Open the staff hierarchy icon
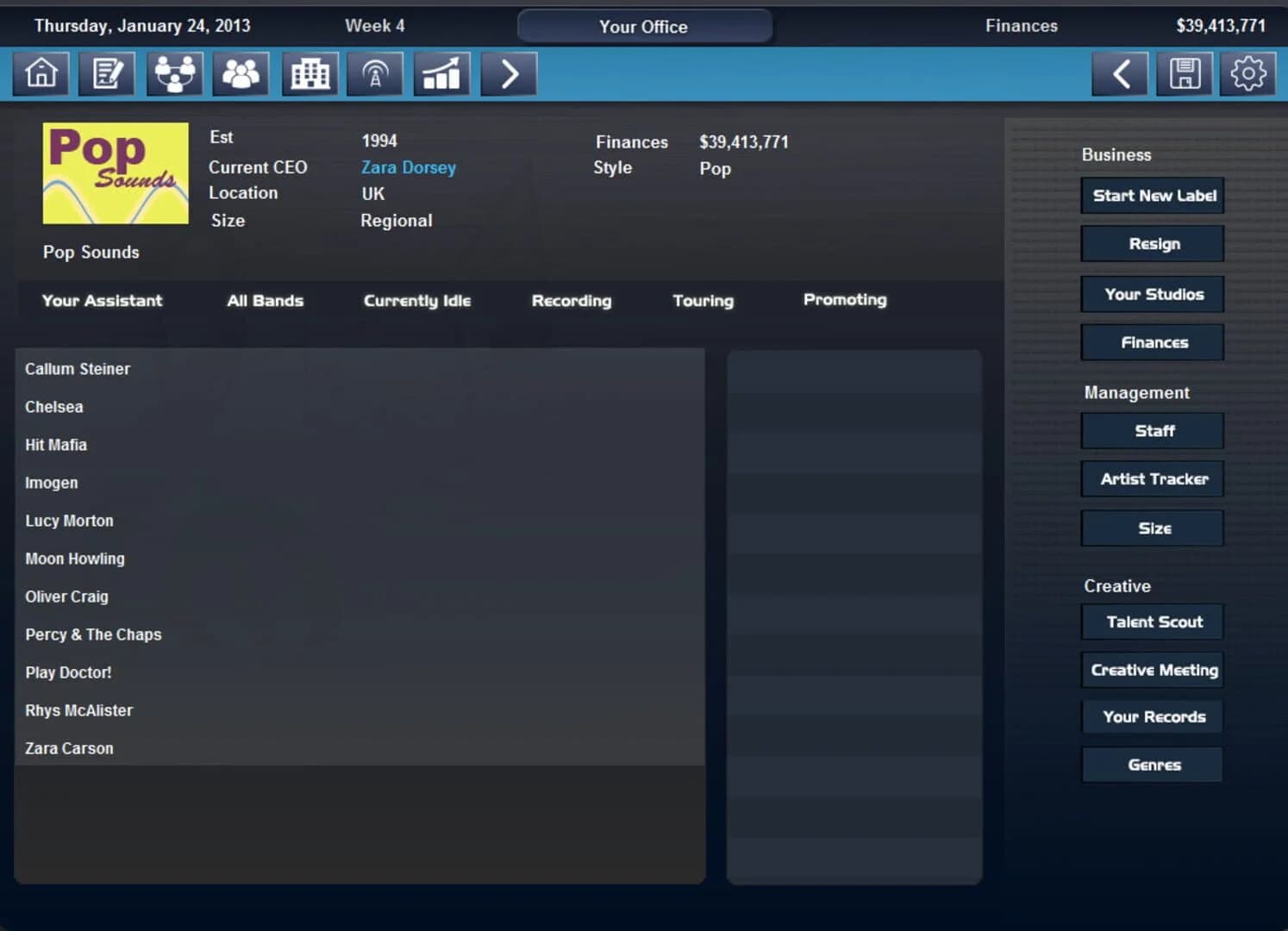1288x931 pixels. click(x=174, y=74)
